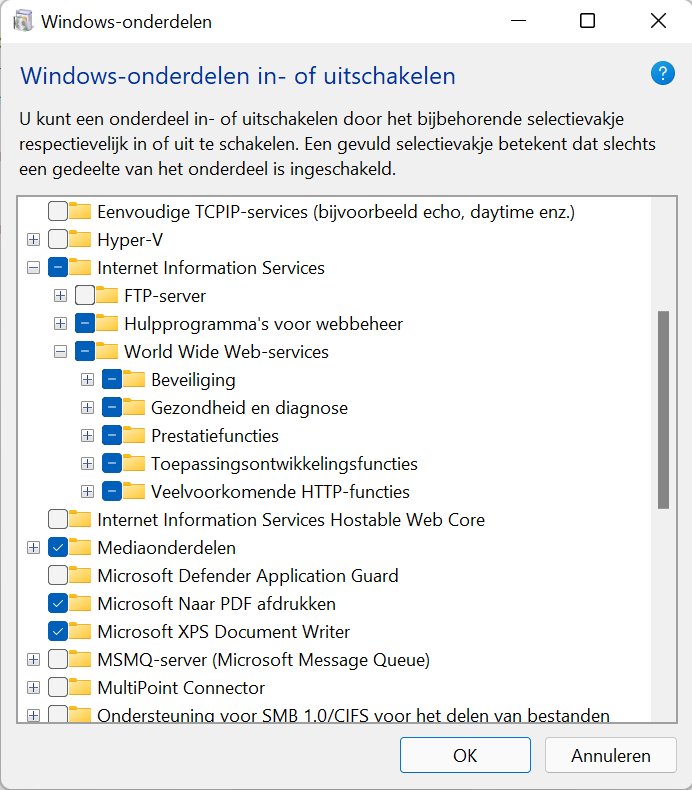This screenshot has width=692, height=790.
Task: Expand the MSMQ-server tree node
Action: [33, 659]
